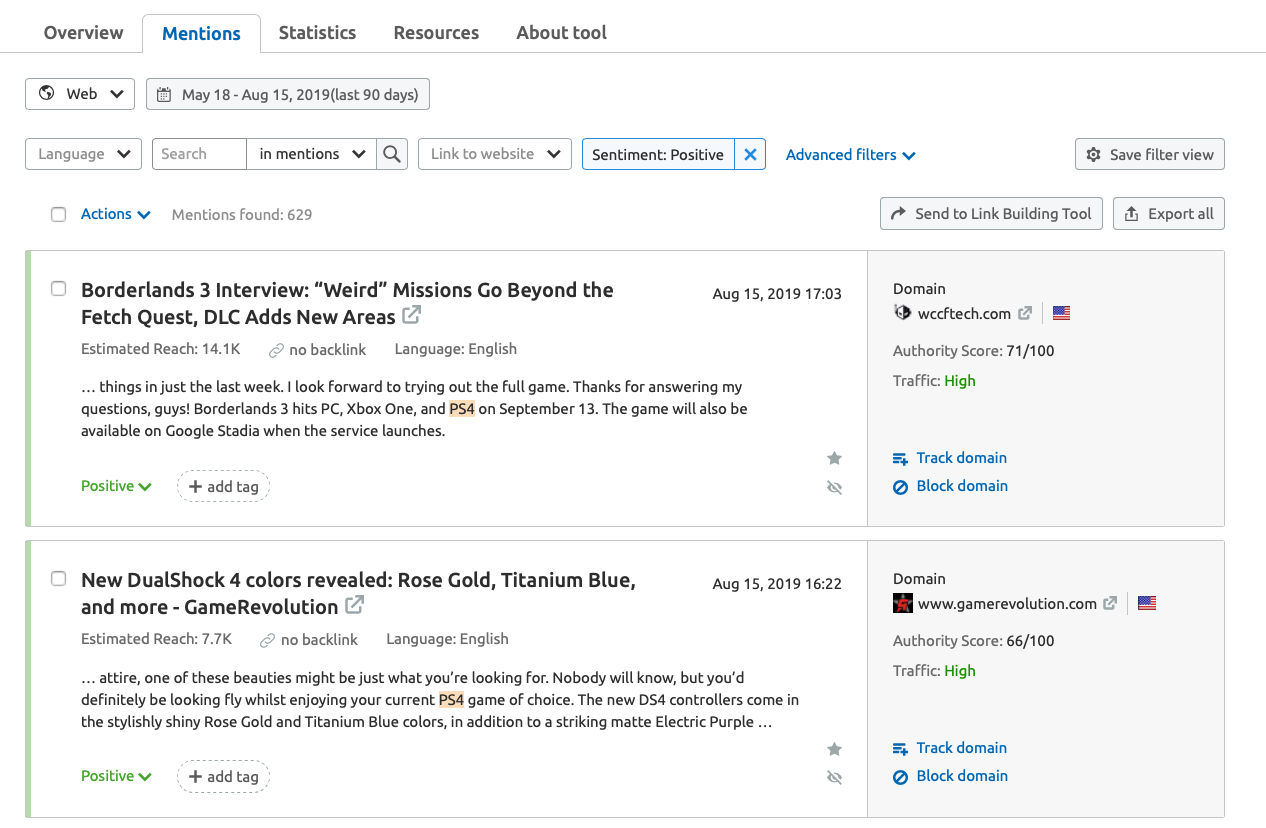
Task: Click the gamerevolution favicon
Action: (902, 603)
